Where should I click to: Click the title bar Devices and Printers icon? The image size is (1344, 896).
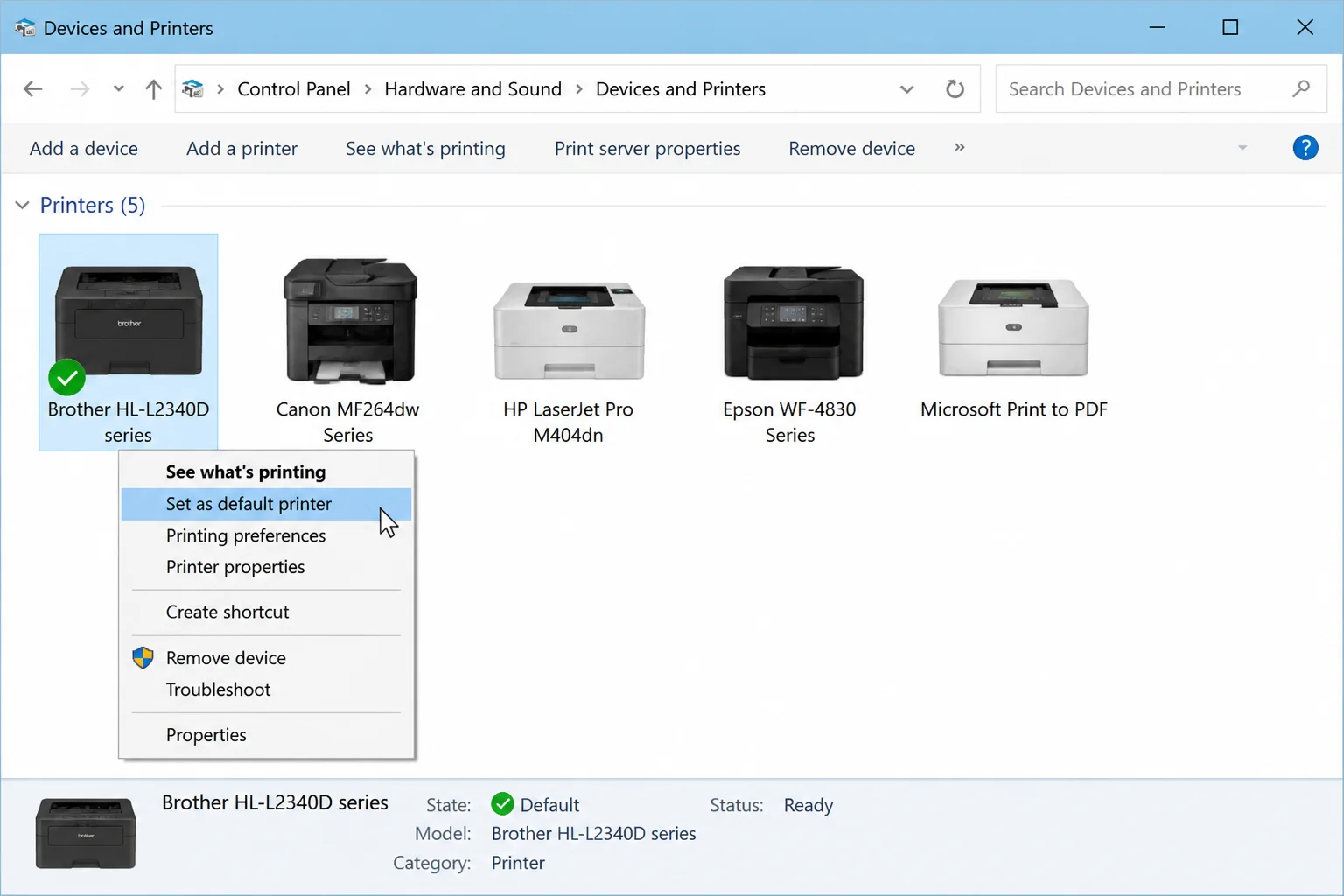click(24, 28)
